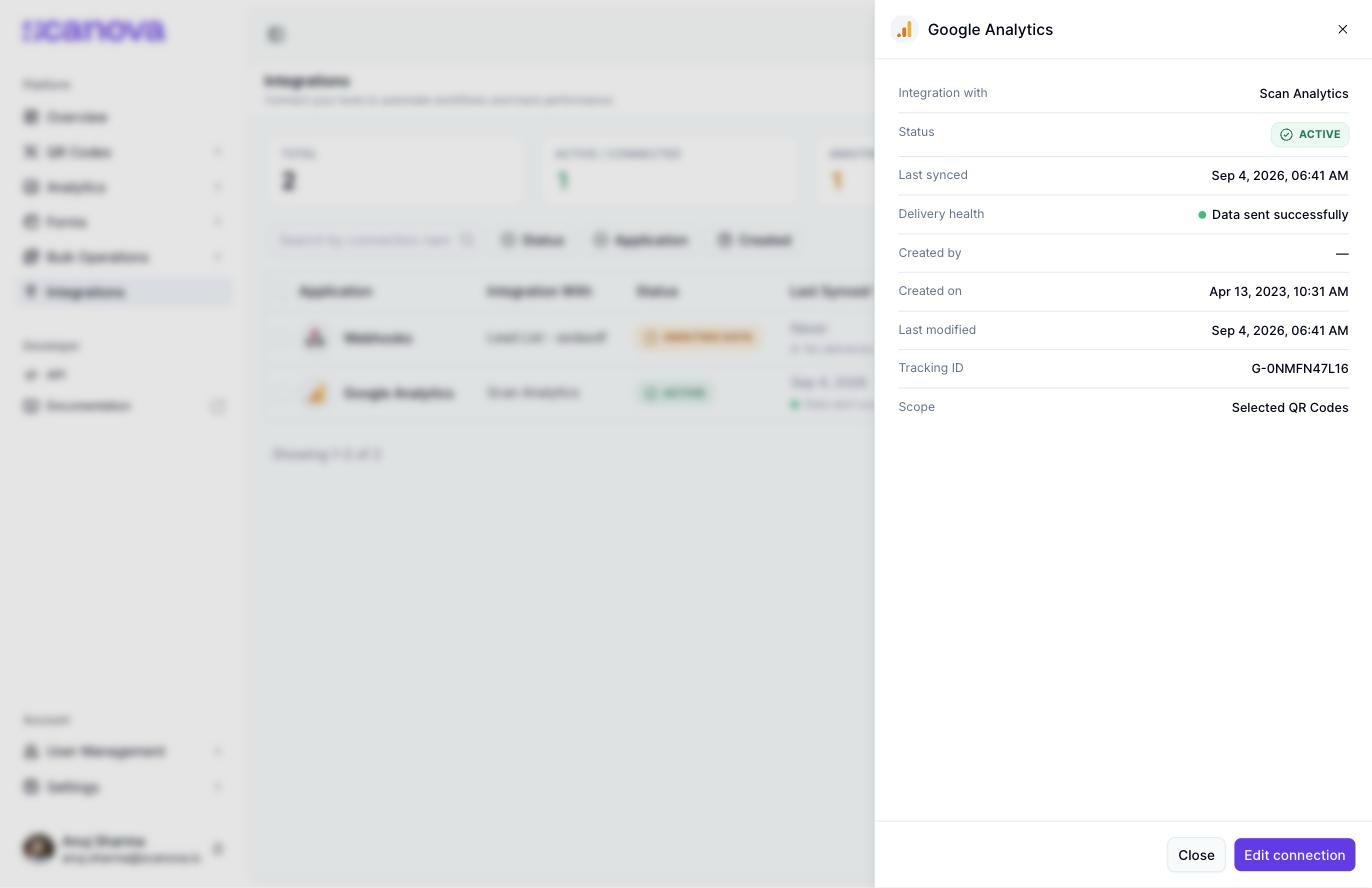Click the 'Delivery health' label
Viewport: 1372px width, 888px height.
[x=940, y=214]
